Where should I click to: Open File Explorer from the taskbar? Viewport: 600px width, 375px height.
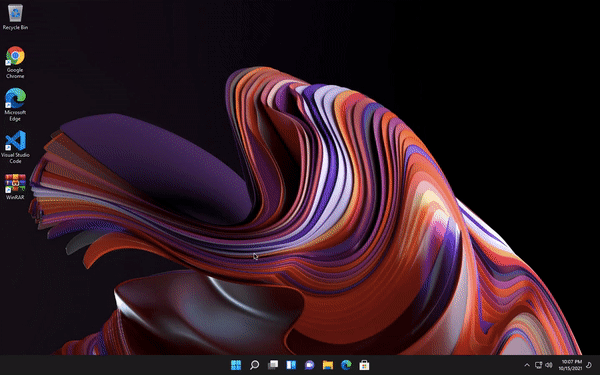328,365
